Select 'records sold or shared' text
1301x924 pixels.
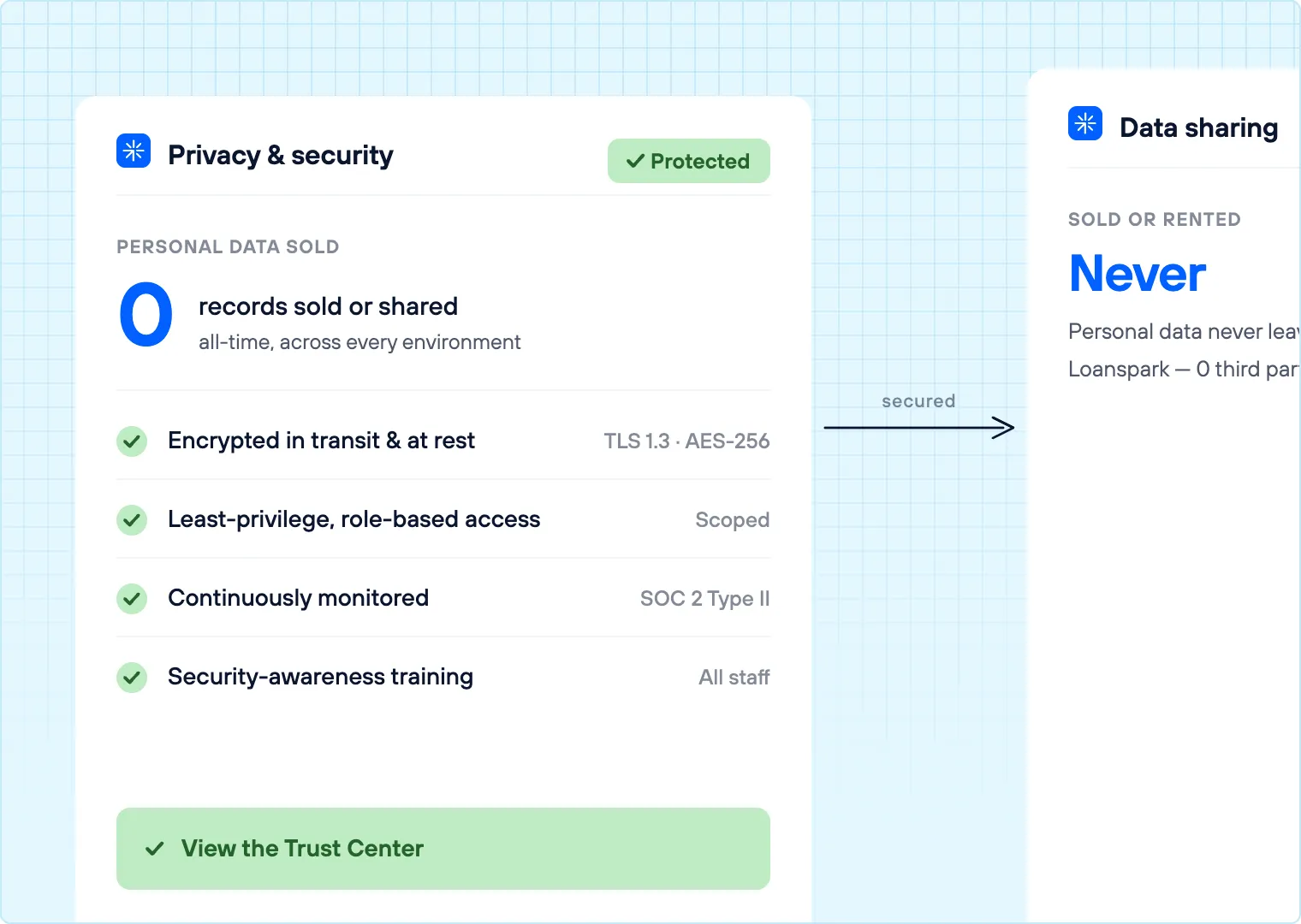pos(328,306)
